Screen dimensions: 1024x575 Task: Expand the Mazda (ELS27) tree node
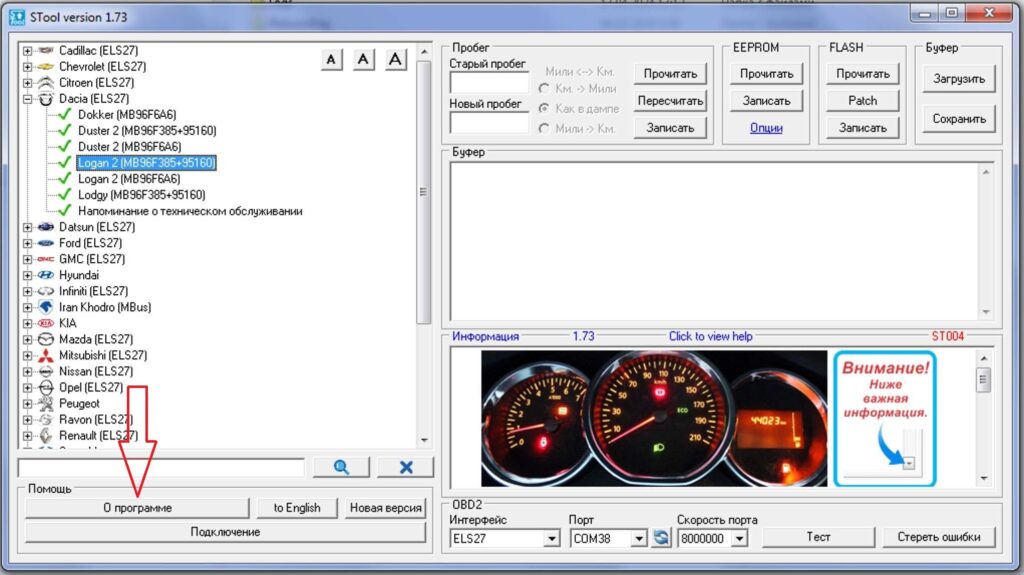pos(27,339)
